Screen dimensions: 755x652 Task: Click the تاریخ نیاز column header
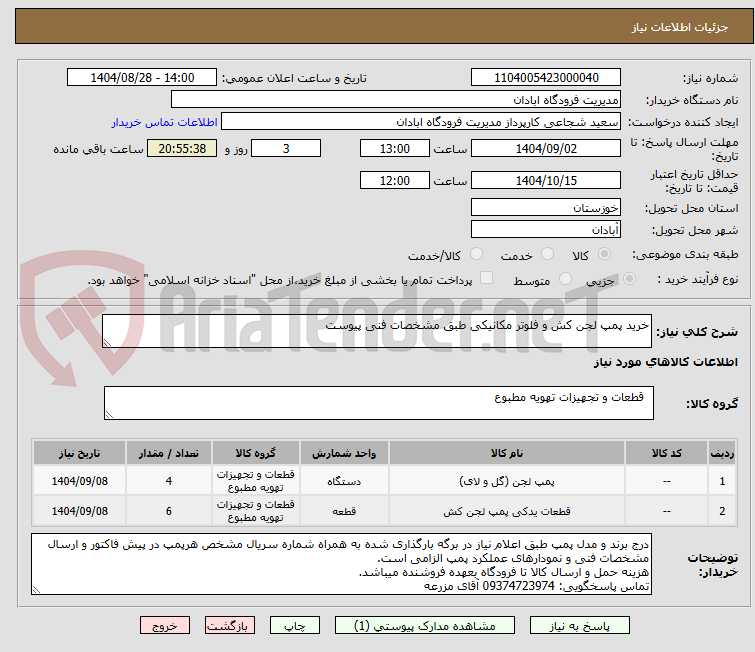[79, 453]
